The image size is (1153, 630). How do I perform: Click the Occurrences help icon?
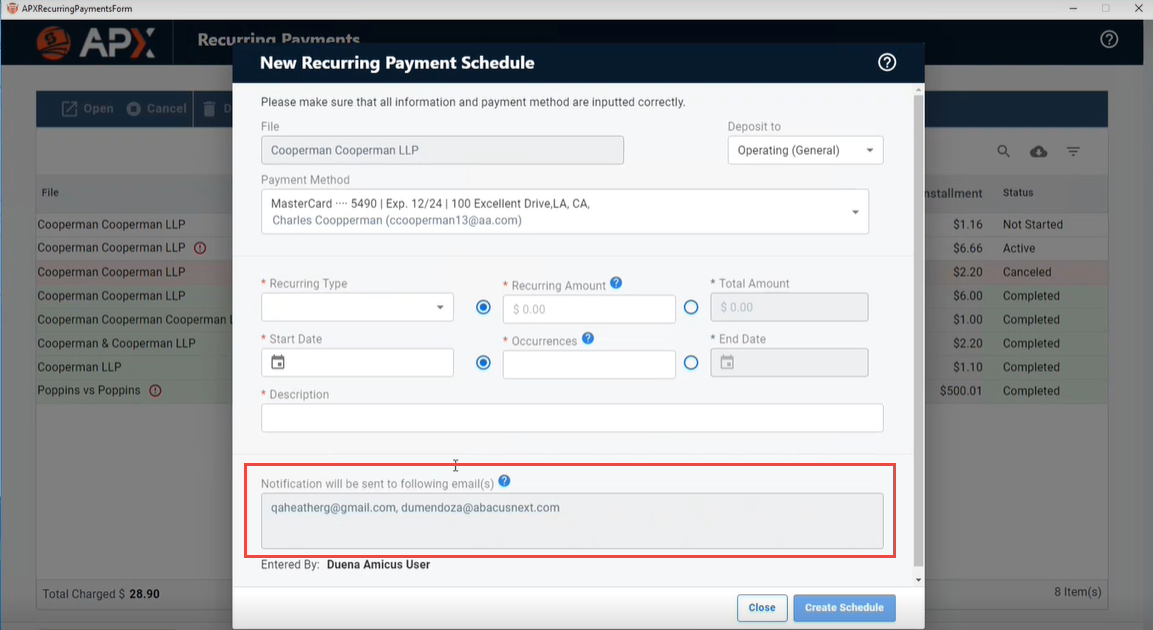(588, 339)
